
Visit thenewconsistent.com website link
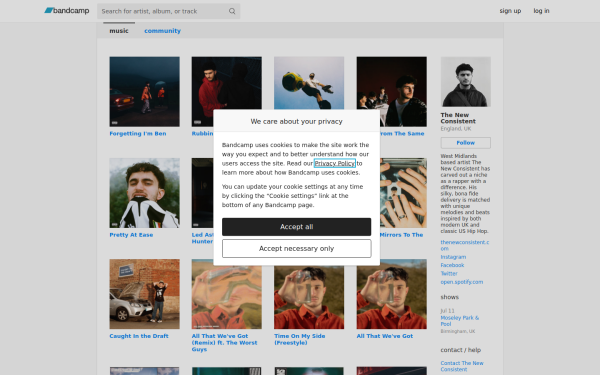465,245
